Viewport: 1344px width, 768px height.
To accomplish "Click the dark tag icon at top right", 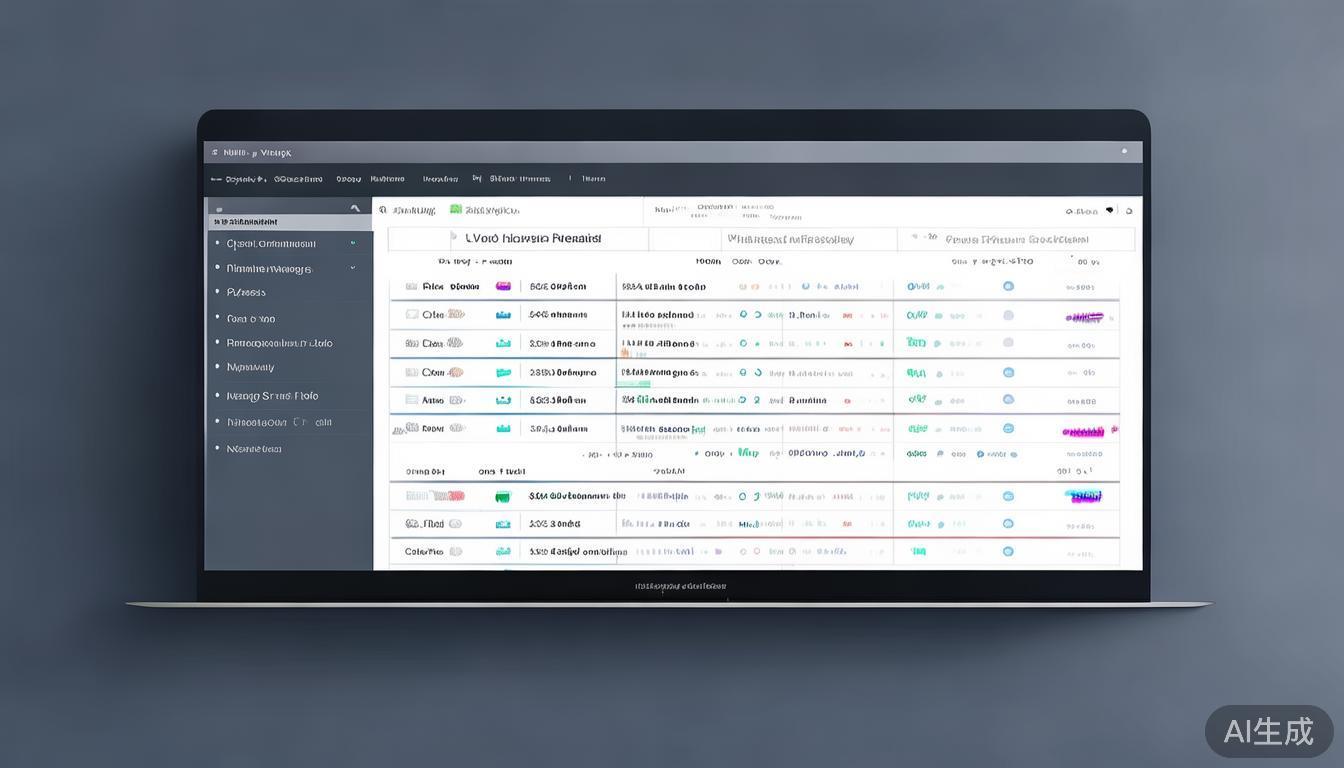I will pyautogui.click(x=1110, y=211).
